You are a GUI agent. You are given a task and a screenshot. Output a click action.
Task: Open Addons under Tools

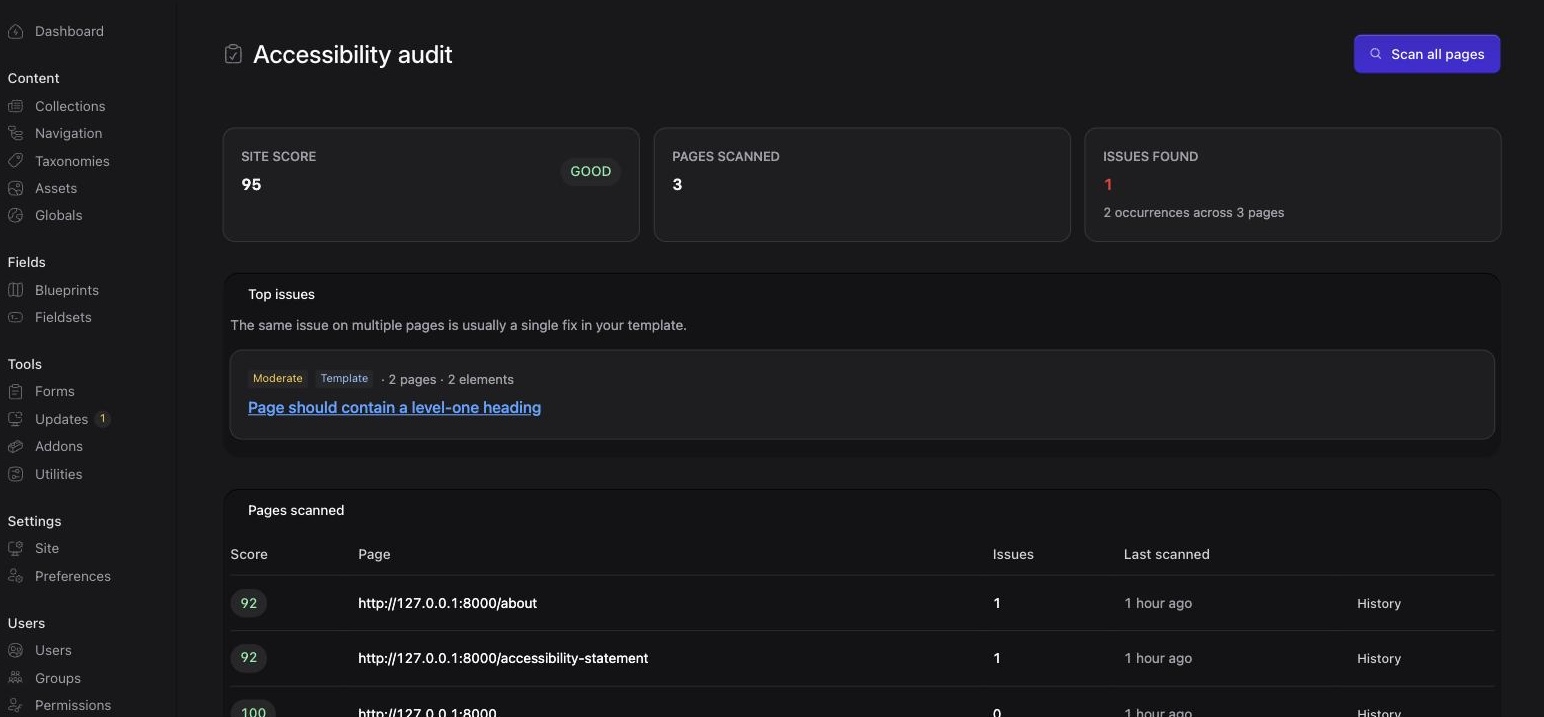pyautogui.click(x=59, y=446)
